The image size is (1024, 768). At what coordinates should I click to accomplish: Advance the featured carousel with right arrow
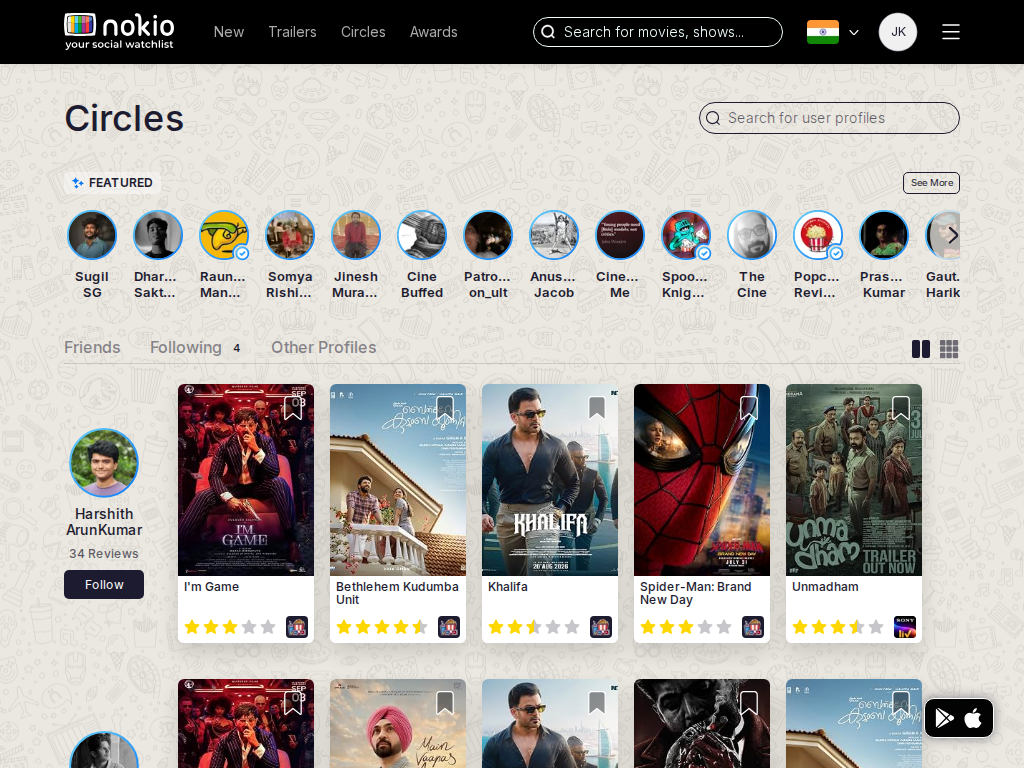(x=953, y=235)
